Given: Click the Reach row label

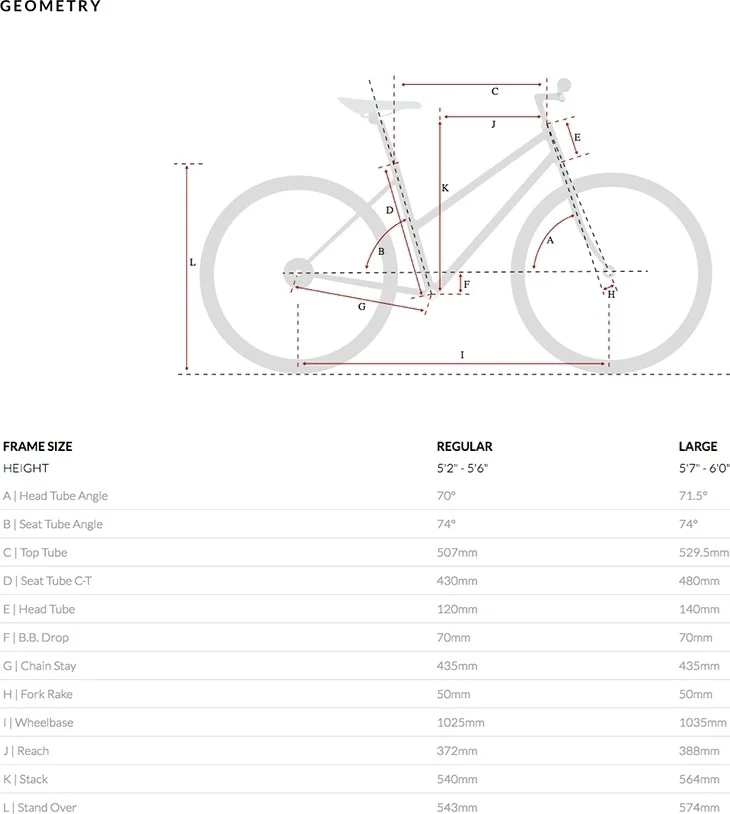Looking at the screenshot, I should coord(26,751).
